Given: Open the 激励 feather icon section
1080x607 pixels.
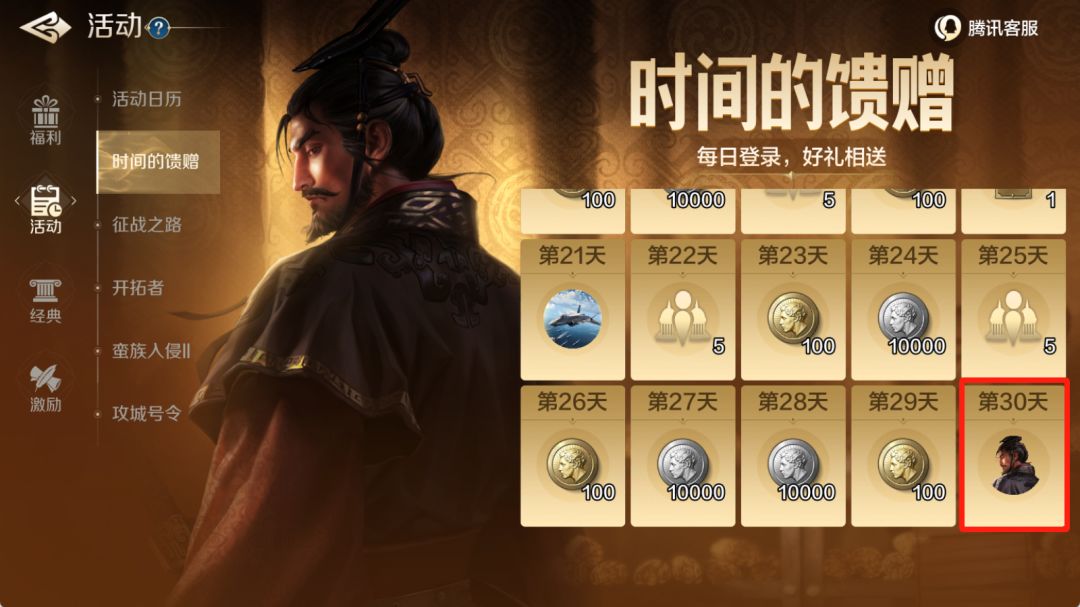Looking at the screenshot, I should (x=45, y=388).
